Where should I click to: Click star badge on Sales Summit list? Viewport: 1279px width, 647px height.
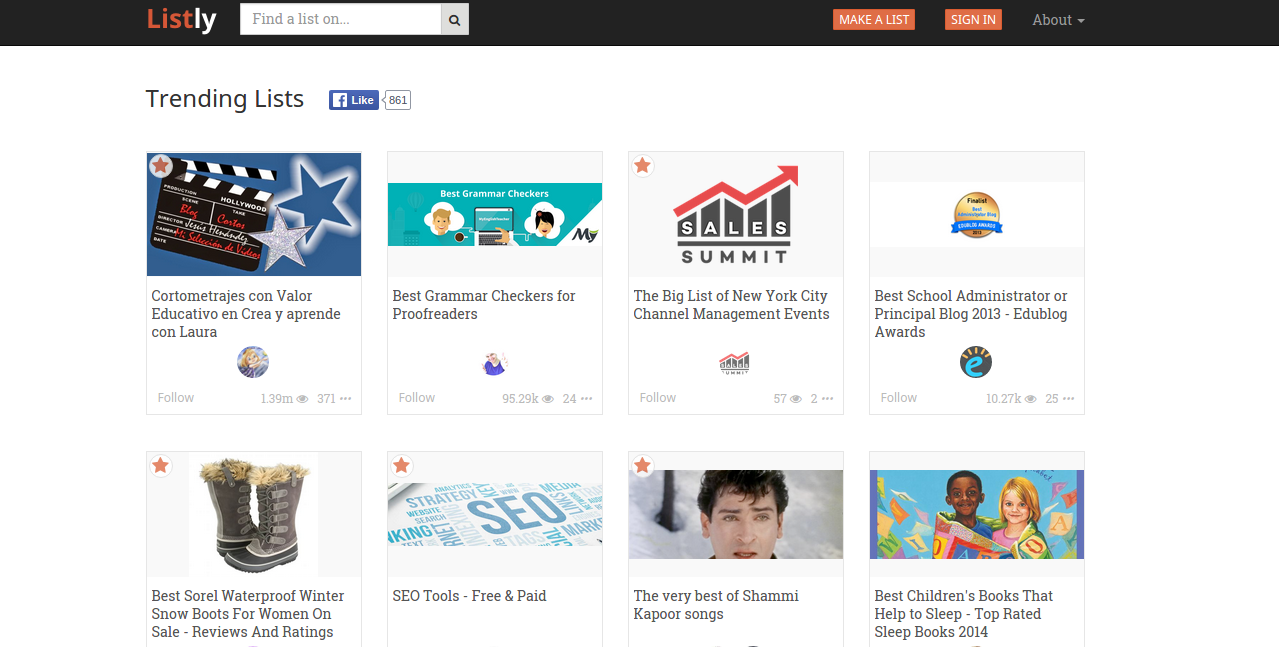[x=642, y=166]
